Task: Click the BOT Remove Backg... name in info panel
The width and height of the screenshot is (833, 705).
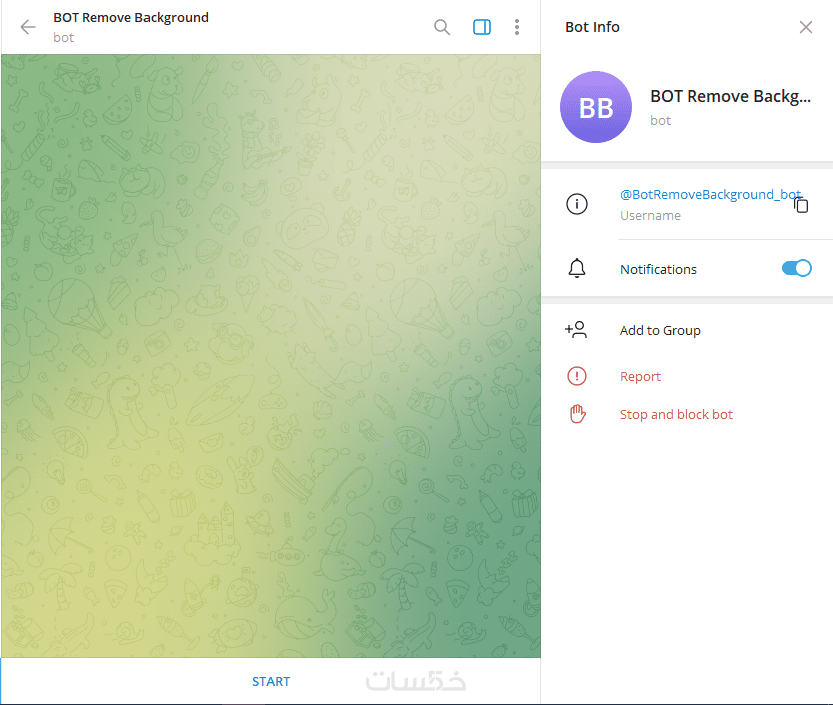Action: point(730,97)
